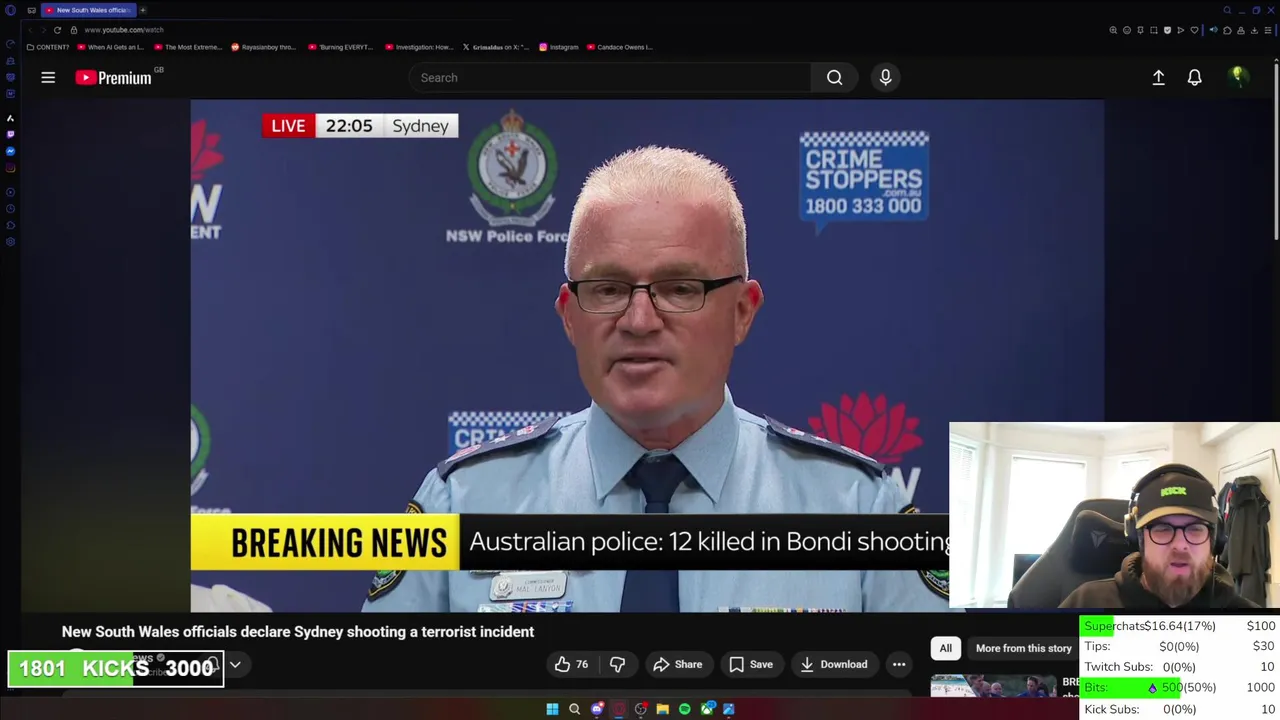
Task: Focus the YouTube search field
Action: coord(610,77)
